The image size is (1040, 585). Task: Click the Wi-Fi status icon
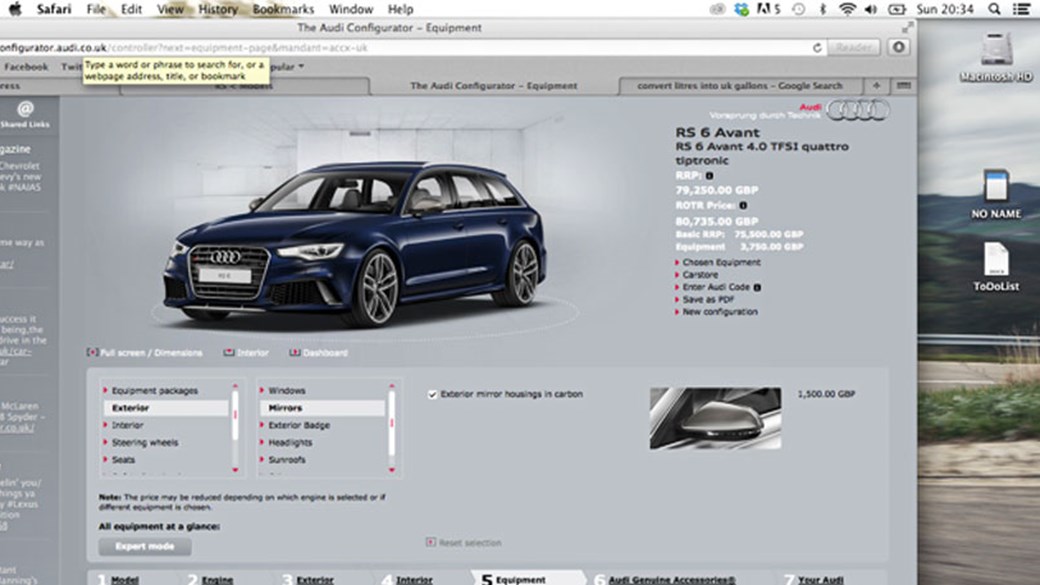pos(847,9)
